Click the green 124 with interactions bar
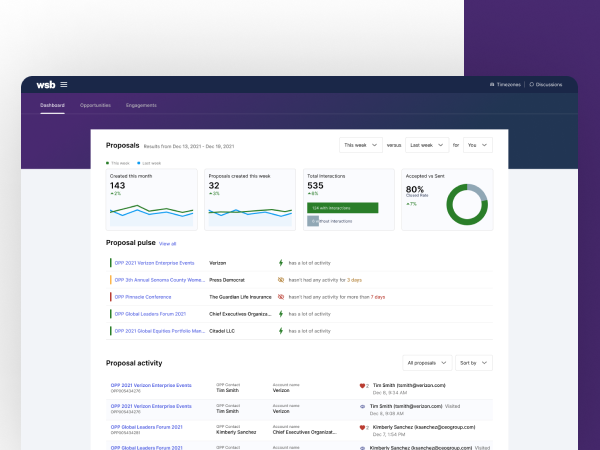Image resolution: width=600 pixels, height=450 pixels. click(342, 208)
